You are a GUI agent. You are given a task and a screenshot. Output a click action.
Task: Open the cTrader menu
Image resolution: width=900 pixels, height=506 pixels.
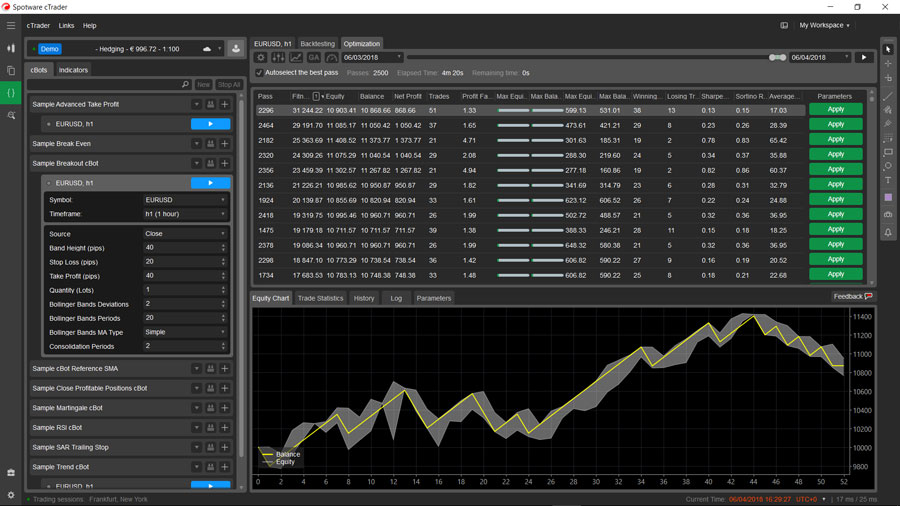(x=38, y=26)
